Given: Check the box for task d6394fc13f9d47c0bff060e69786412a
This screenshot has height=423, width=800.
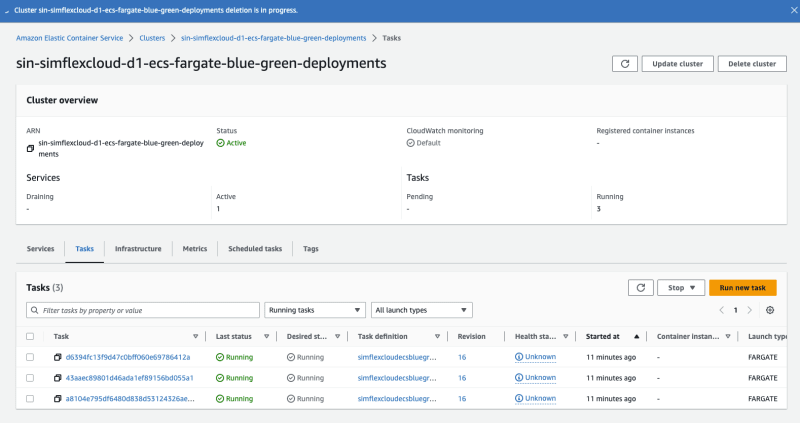Looking at the screenshot, I should point(30,357).
